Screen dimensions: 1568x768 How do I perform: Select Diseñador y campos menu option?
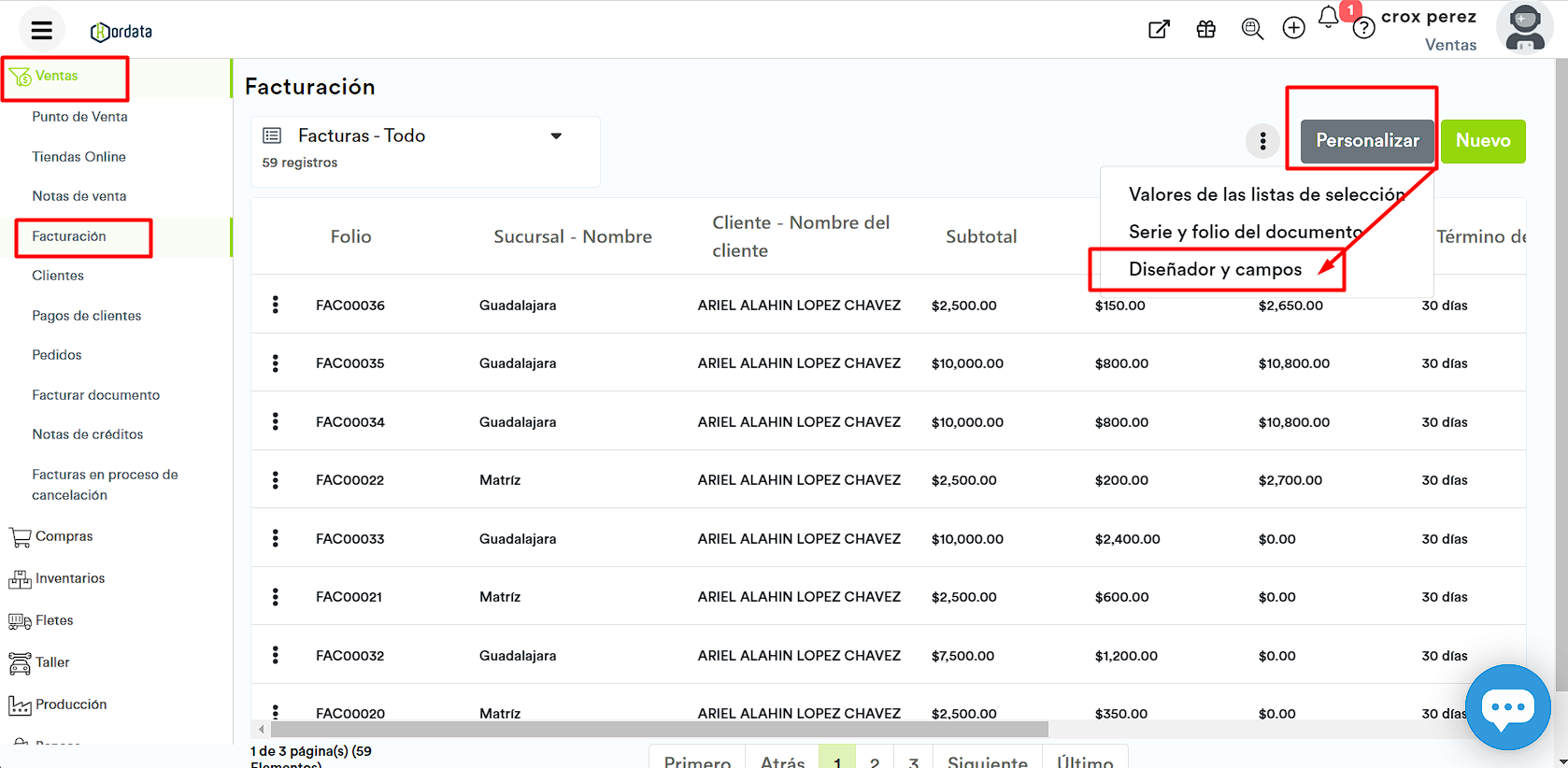pyautogui.click(x=1215, y=270)
